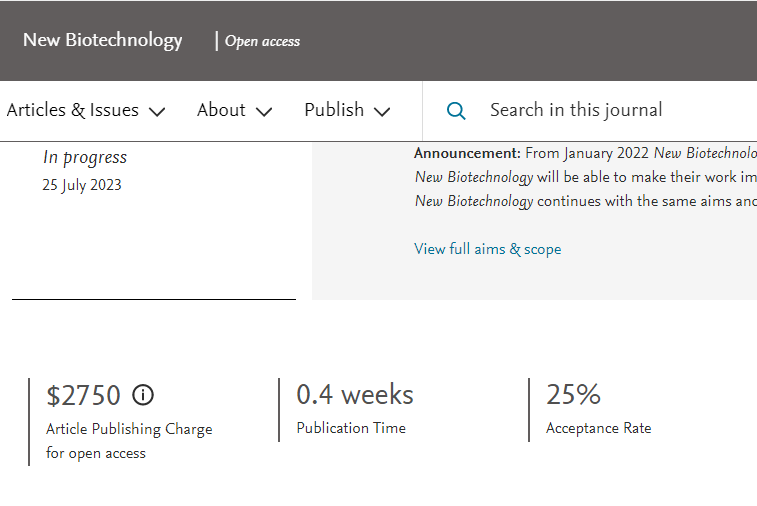757x506 pixels.
Task: Click the magnifier search icon
Action: click(456, 111)
